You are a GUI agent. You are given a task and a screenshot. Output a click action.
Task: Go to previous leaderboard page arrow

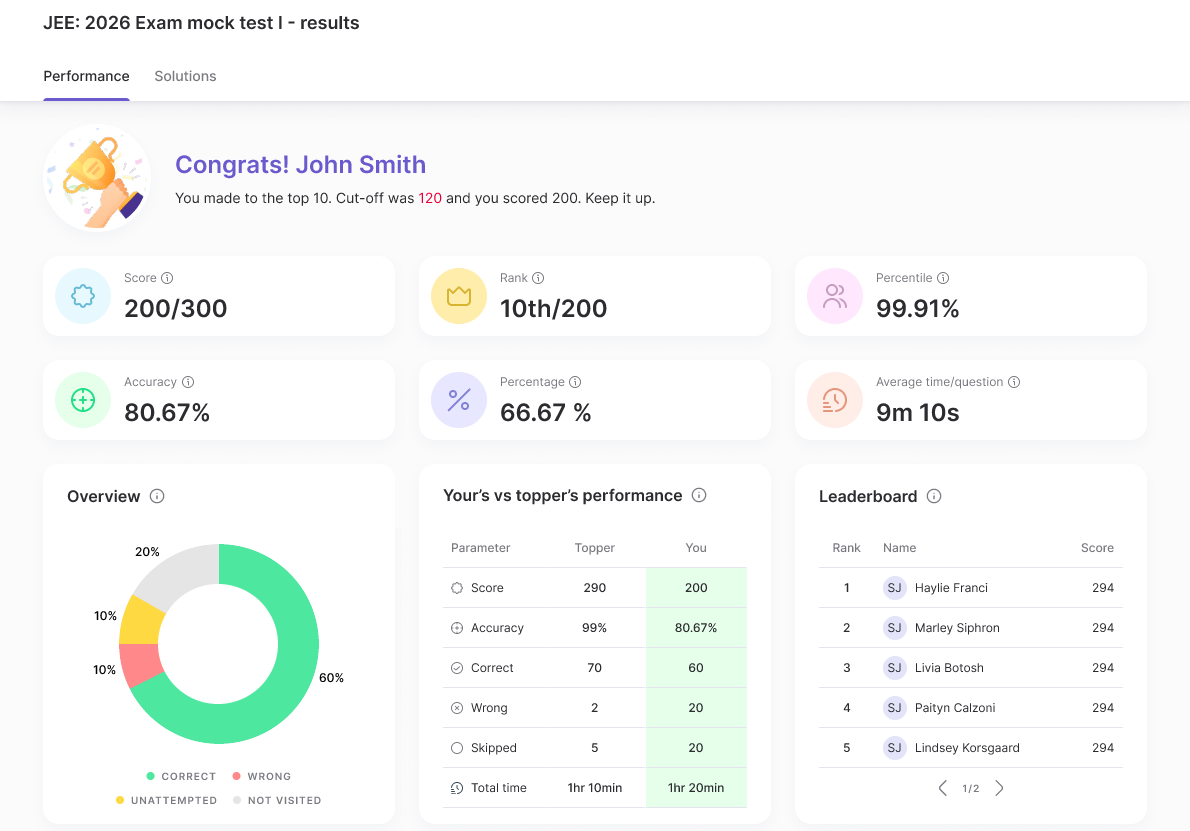942,788
